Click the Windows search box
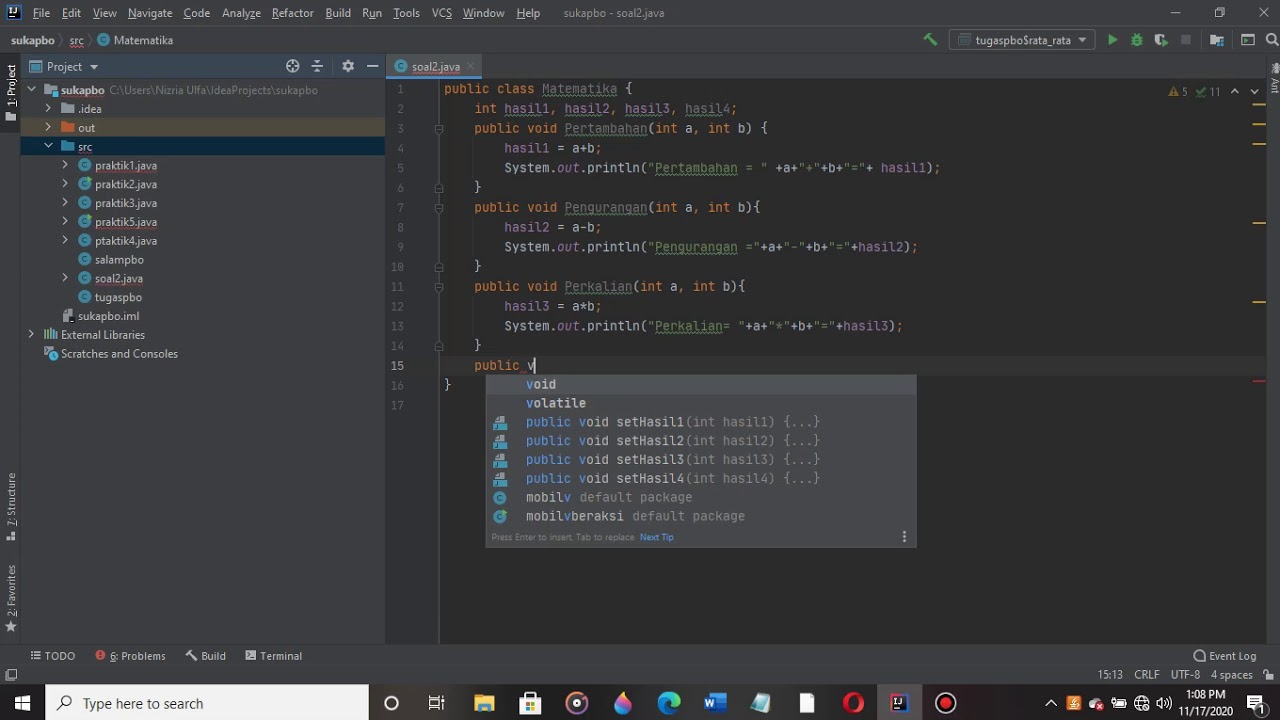 pyautogui.click(x=207, y=703)
